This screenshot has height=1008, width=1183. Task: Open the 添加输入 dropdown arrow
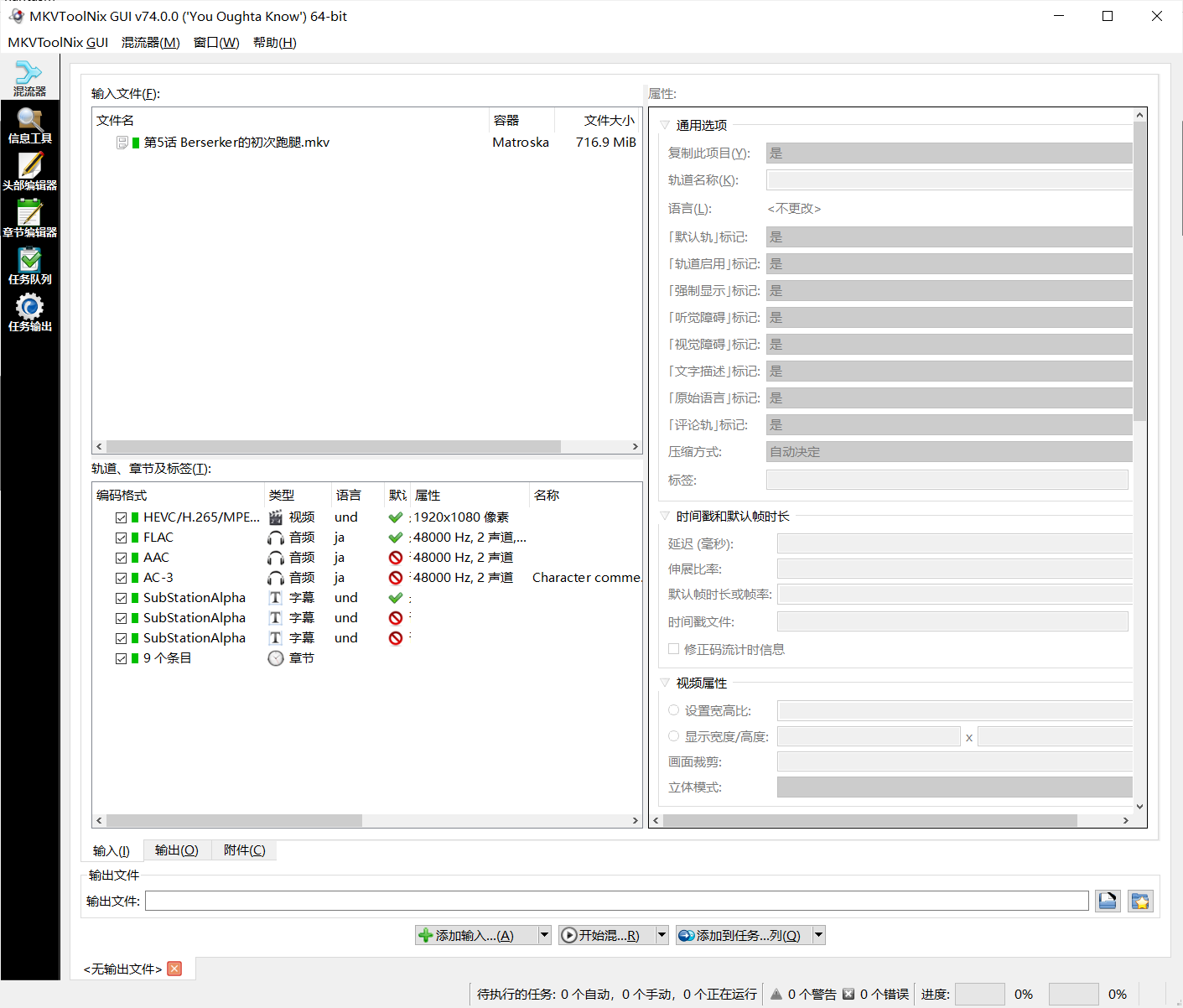point(544,935)
